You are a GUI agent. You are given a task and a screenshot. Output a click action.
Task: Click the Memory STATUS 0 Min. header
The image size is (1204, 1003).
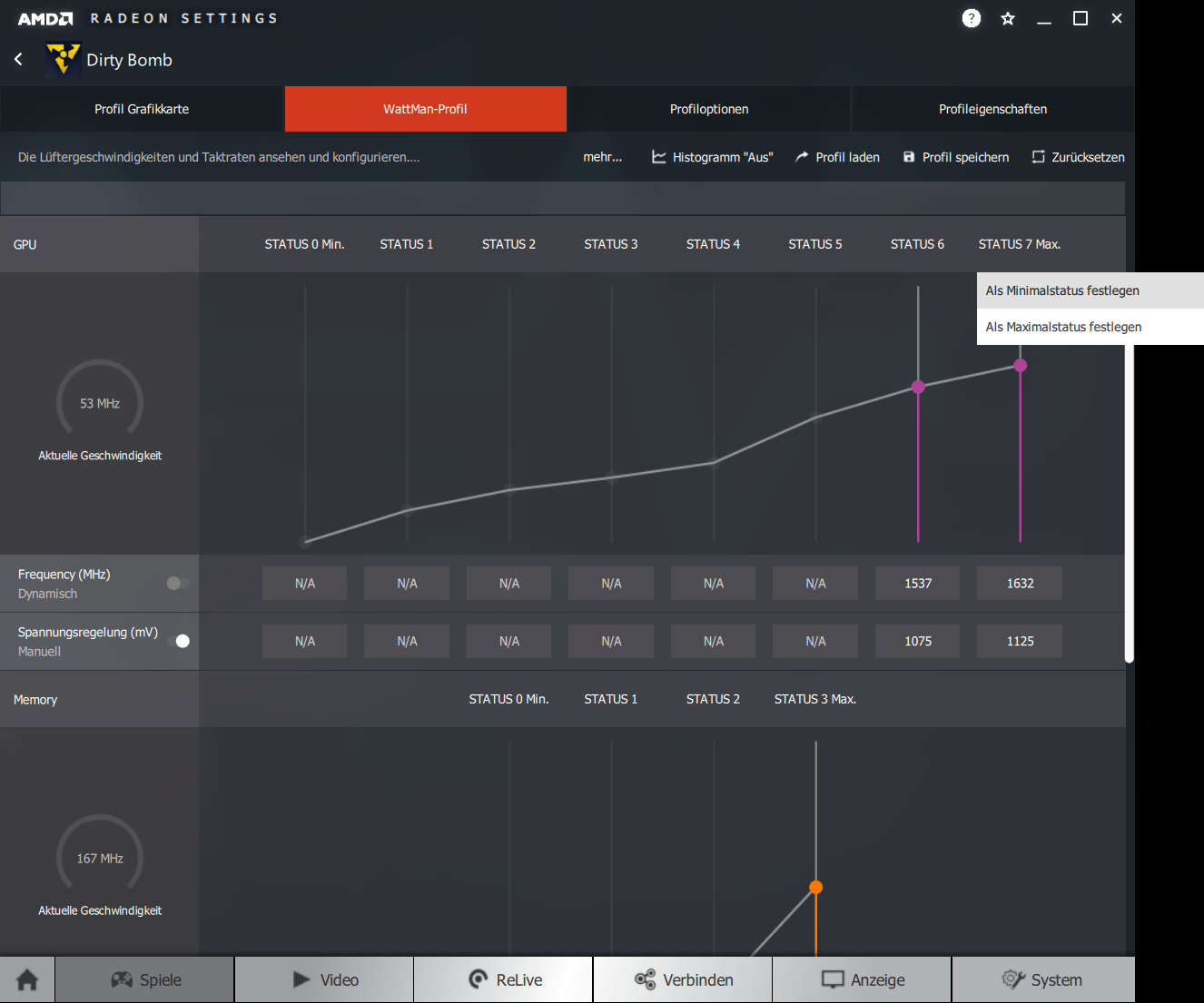(x=508, y=699)
